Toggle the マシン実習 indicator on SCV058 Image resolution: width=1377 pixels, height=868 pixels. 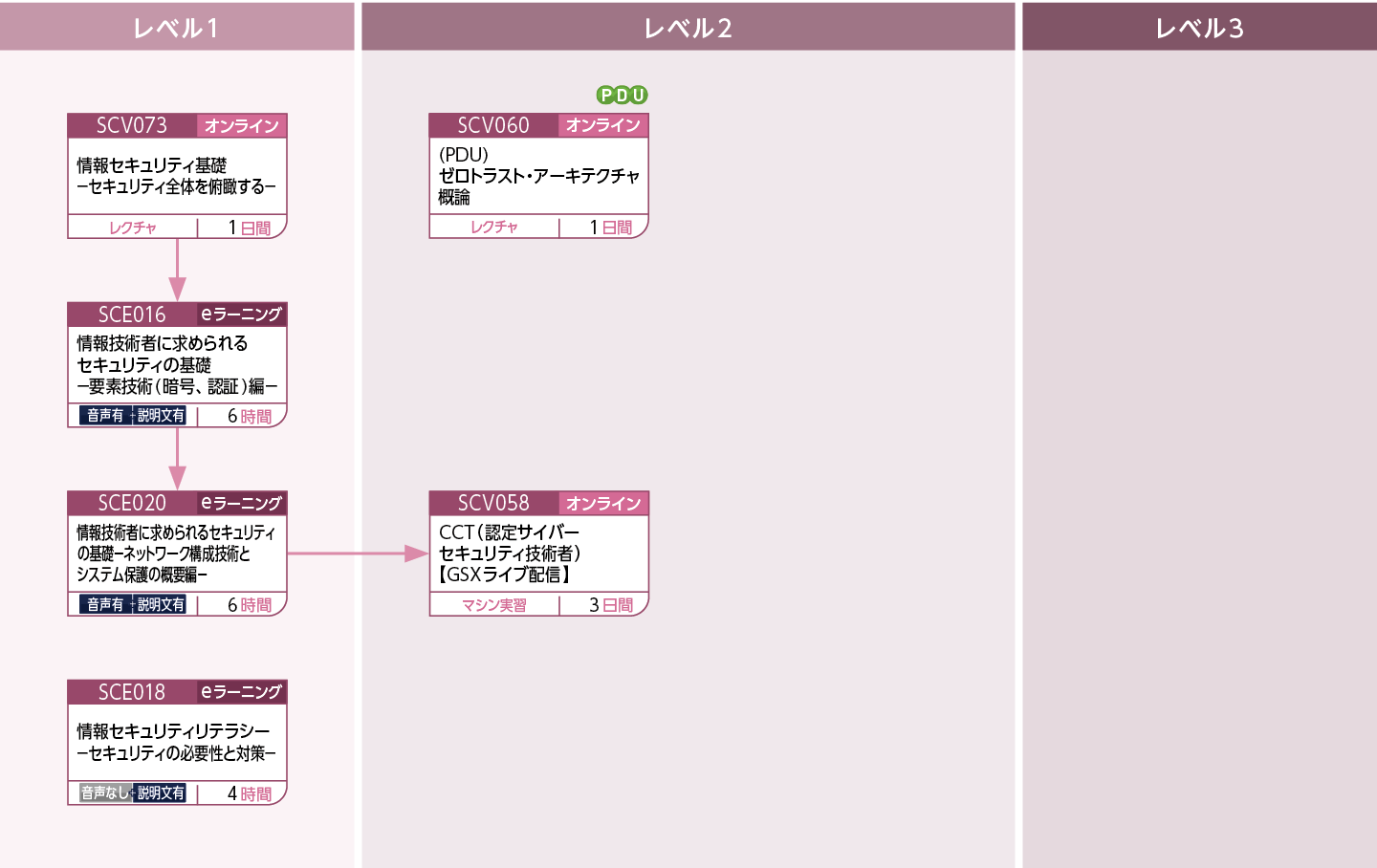(493, 604)
